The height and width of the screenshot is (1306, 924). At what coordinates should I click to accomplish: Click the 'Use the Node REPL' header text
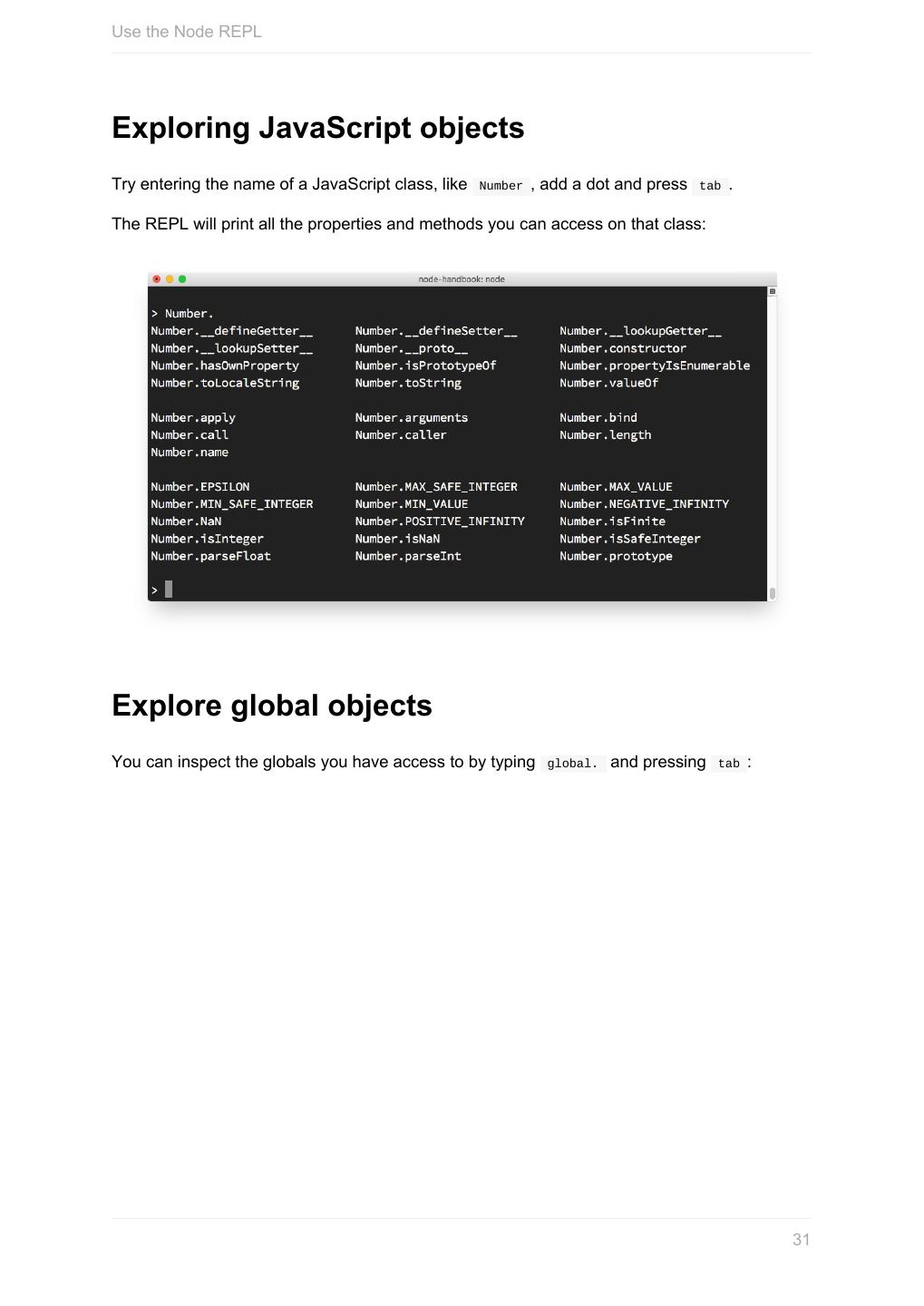coord(187,32)
